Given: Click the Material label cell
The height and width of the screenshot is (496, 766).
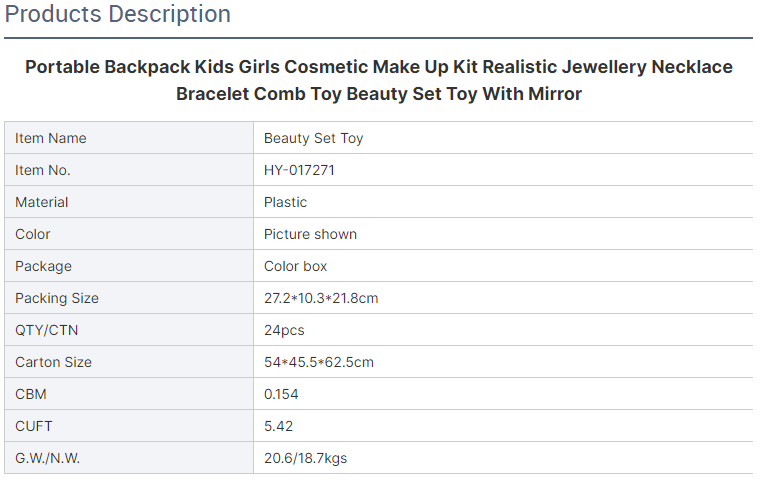Looking at the screenshot, I should tap(129, 202).
